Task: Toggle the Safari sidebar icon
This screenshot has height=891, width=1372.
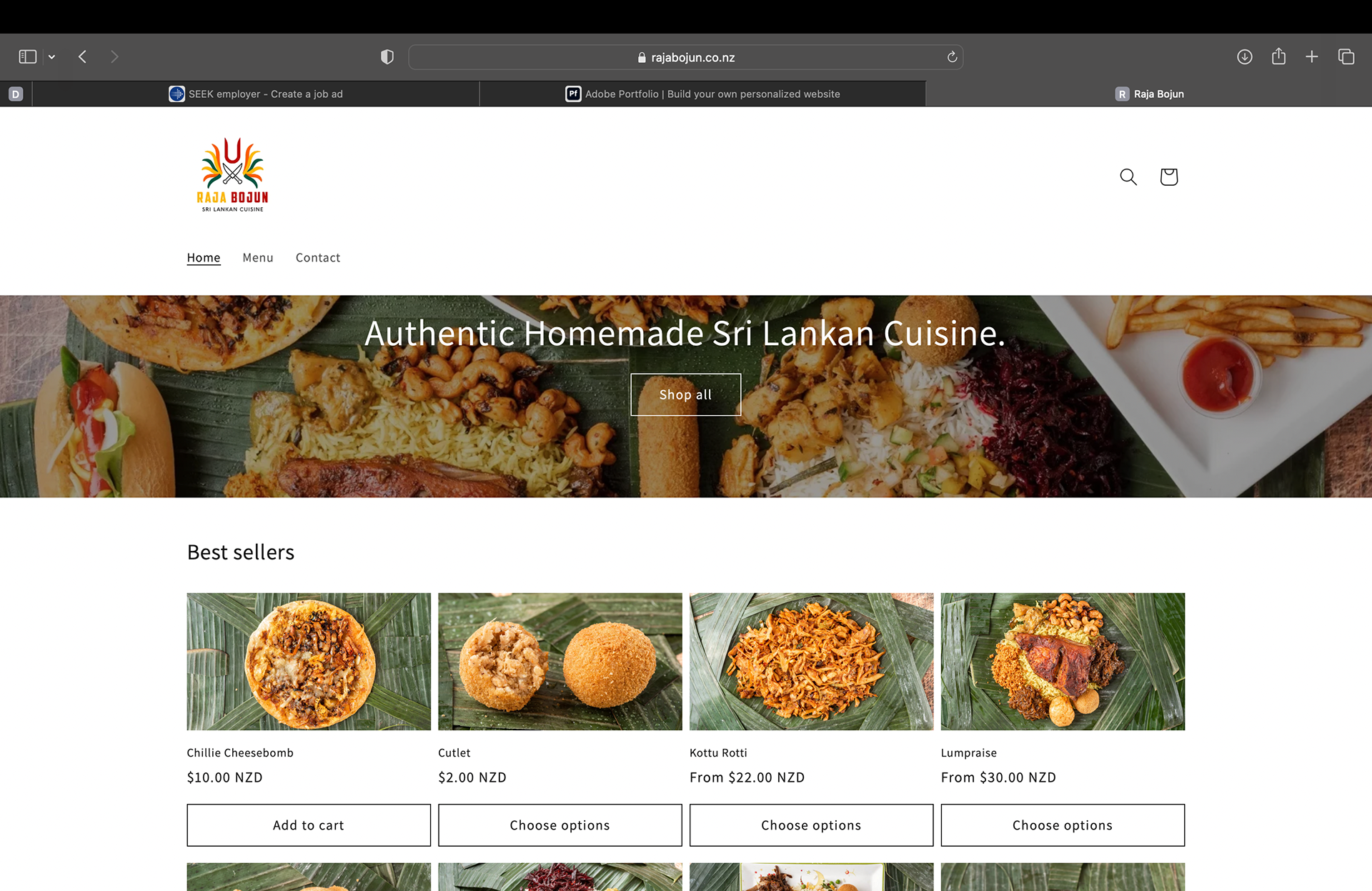Action: click(x=27, y=56)
